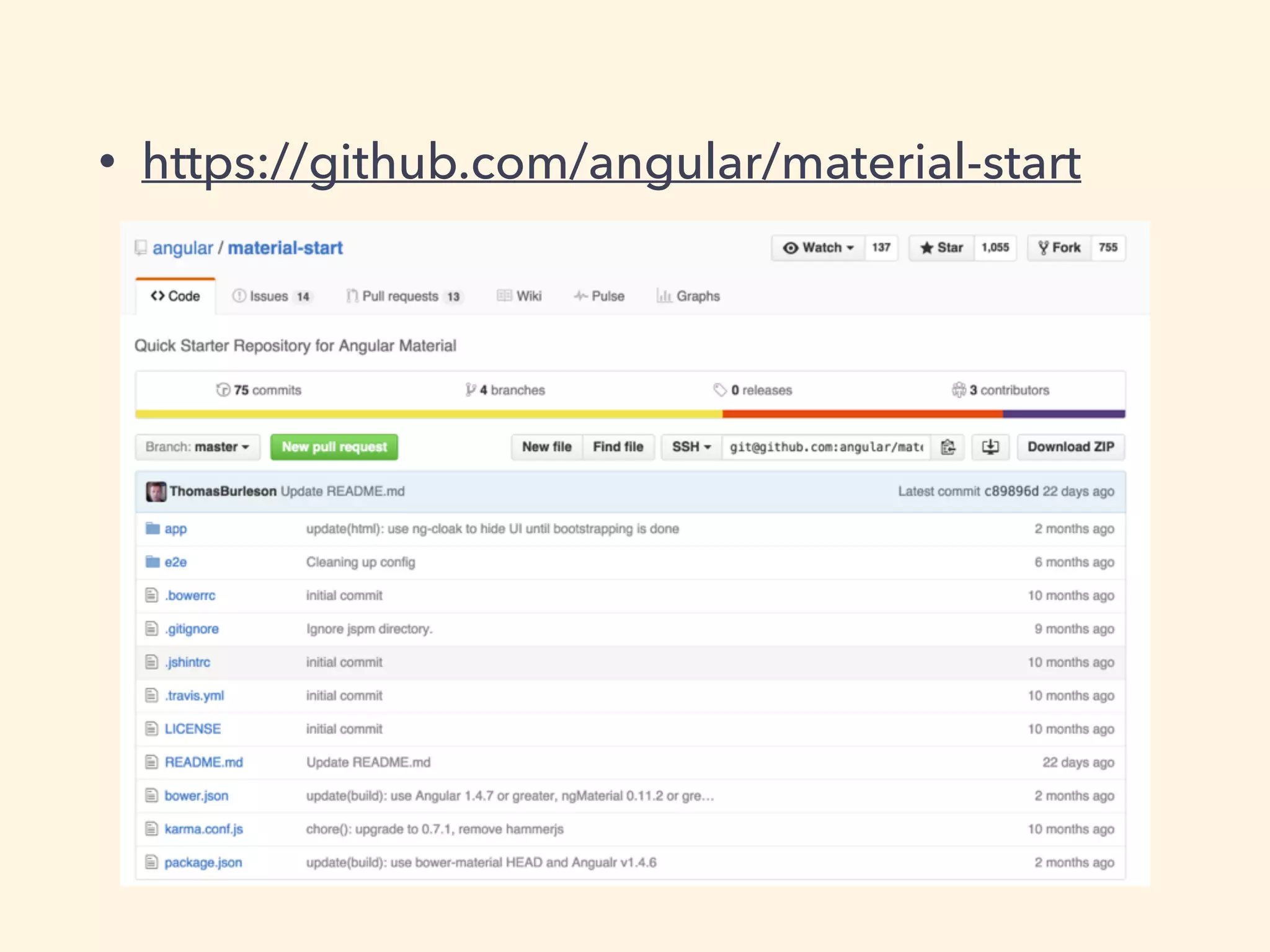Open latest commit c89896d
Image resolution: width=1270 pixels, height=952 pixels.
pyautogui.click(x=1011, y=491)
